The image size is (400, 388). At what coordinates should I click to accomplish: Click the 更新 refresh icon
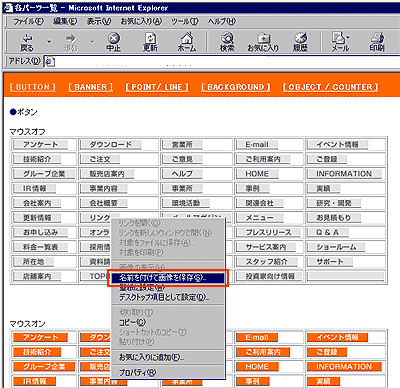coord(150,38)
